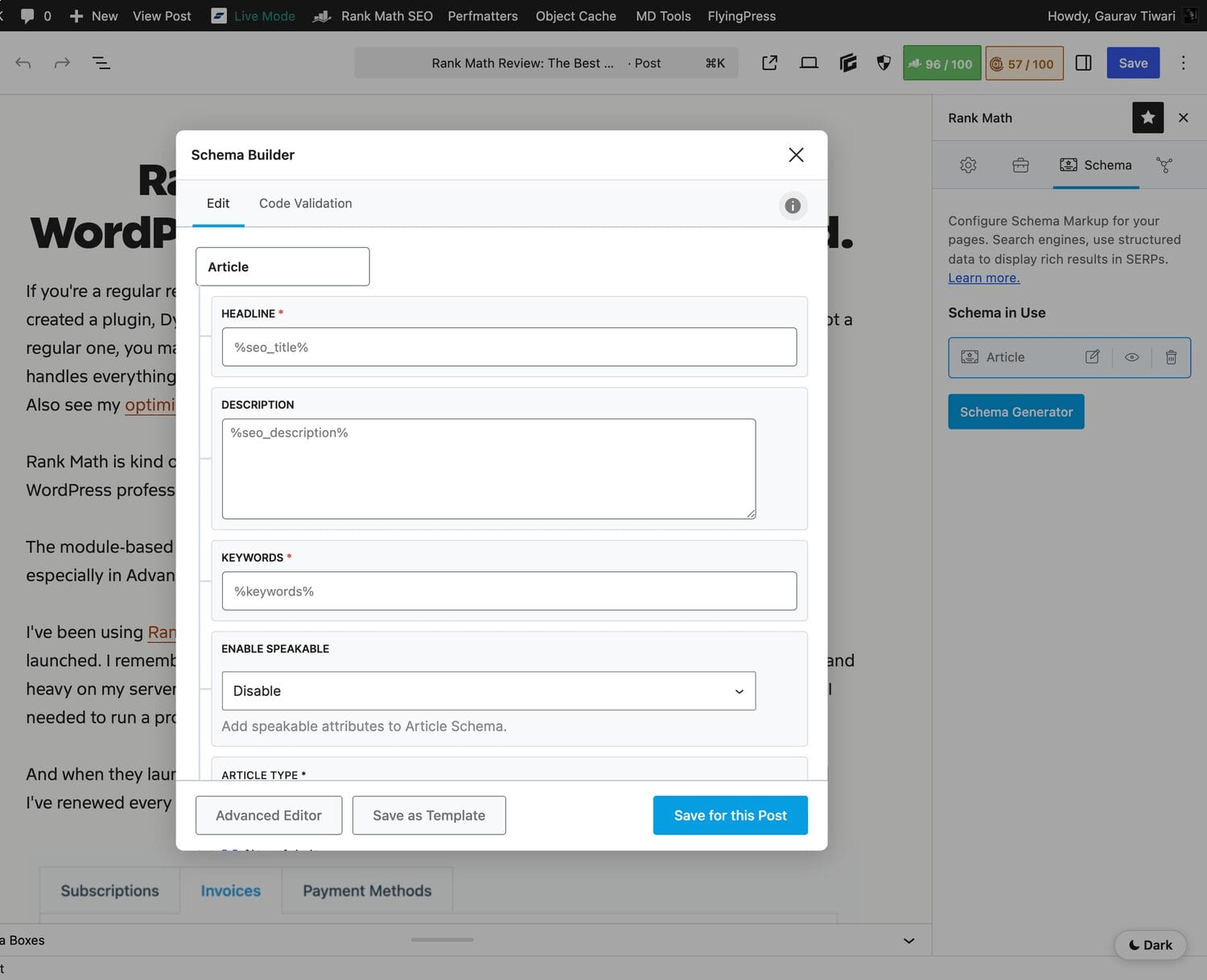Open the Advanced Editor

tap(269, 815)
